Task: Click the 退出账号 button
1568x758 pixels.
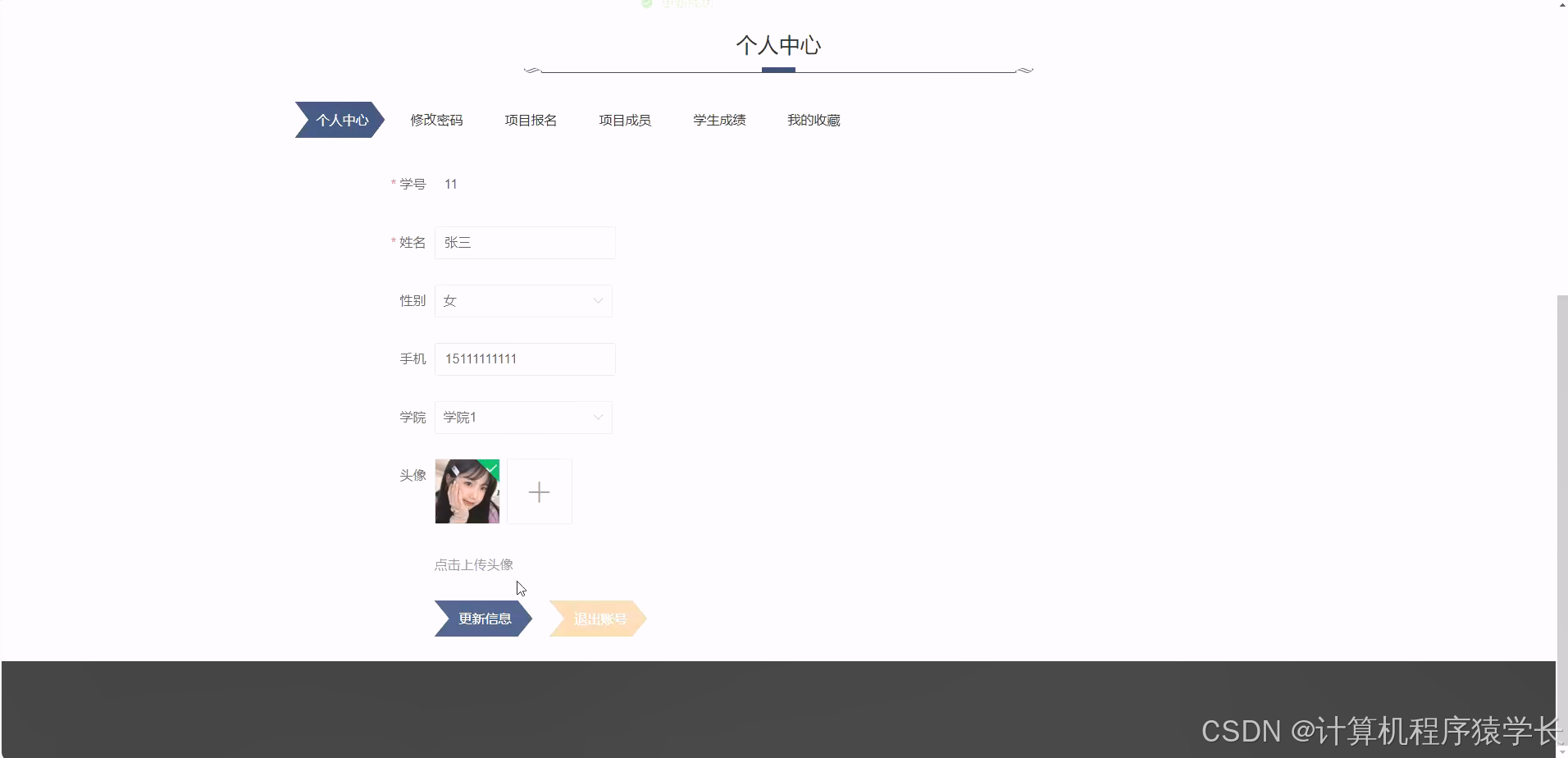Action: click(x=599, y=619)
